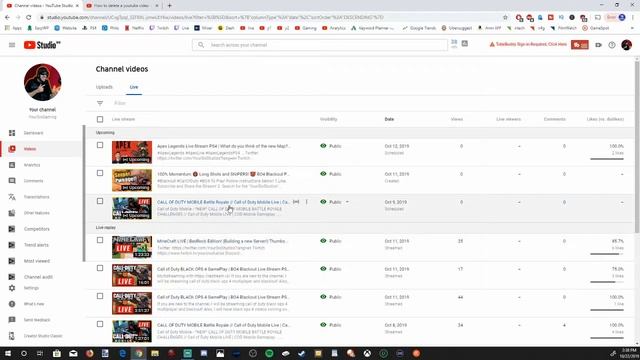640x360 pixels.
Task: Check the Black Ops 4 checkbox with 44 views
Action: 100,296
